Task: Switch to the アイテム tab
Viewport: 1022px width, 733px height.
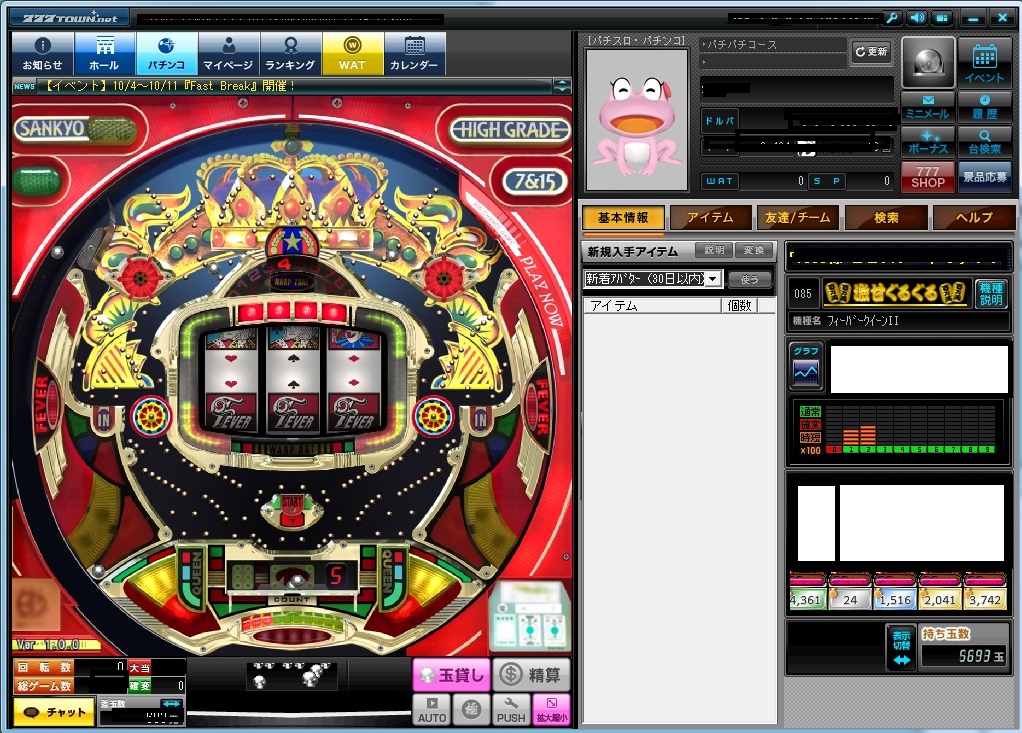Action: pyautogui.click(x=710, y=218)
